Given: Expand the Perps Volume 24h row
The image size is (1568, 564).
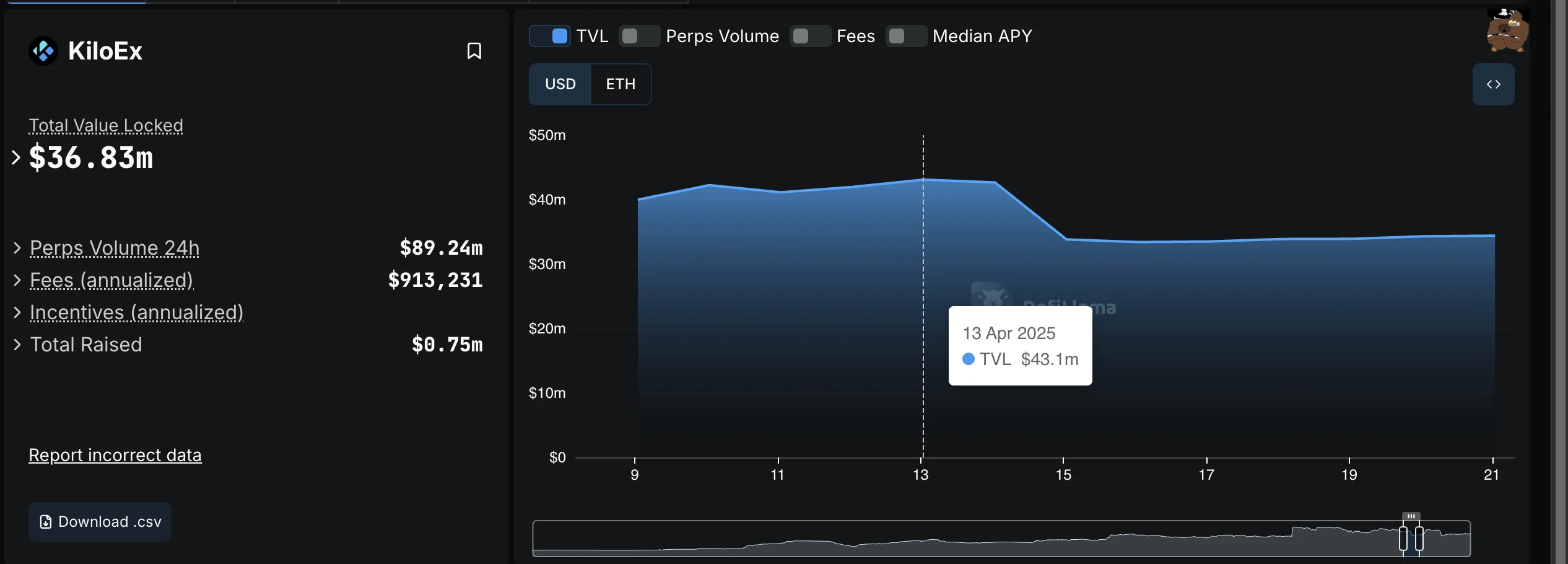Looking at the screenshot, I should click(x=17, y=248).
